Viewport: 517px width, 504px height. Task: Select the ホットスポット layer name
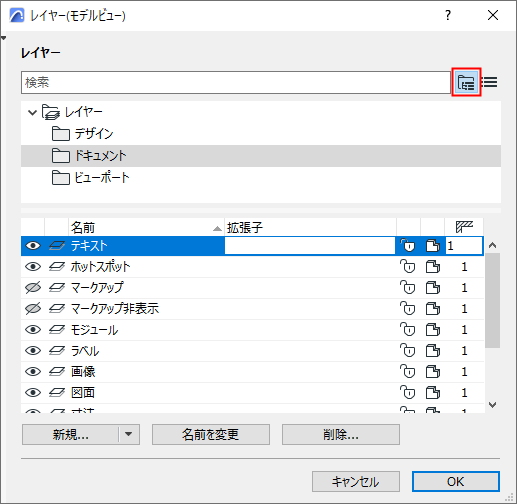click(100, 267)
